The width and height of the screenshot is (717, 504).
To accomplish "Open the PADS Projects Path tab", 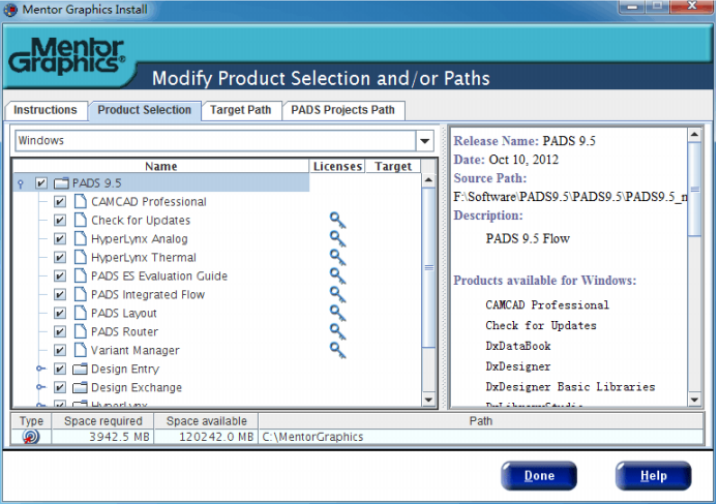I will pos(343,110).
